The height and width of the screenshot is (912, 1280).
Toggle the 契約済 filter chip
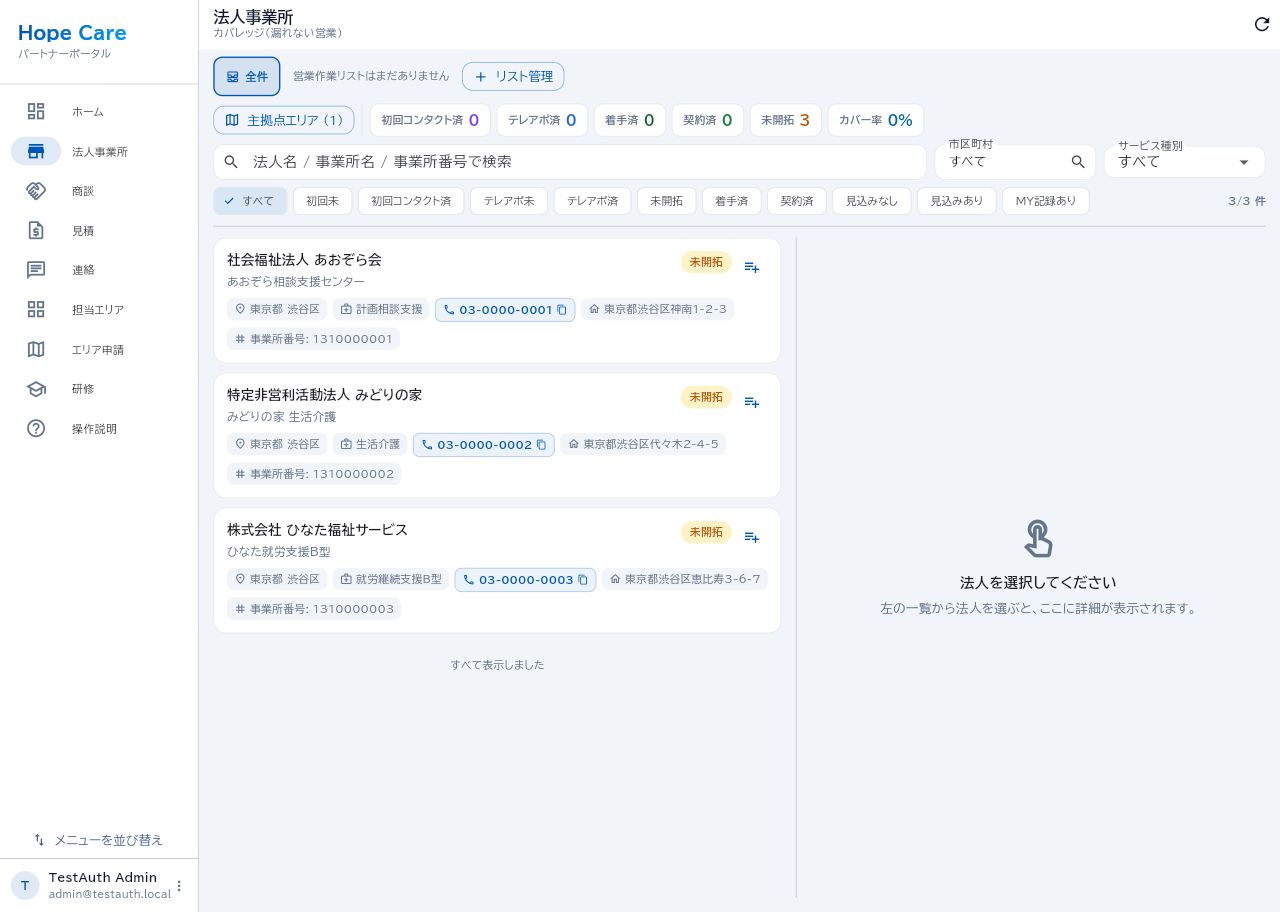797,201
